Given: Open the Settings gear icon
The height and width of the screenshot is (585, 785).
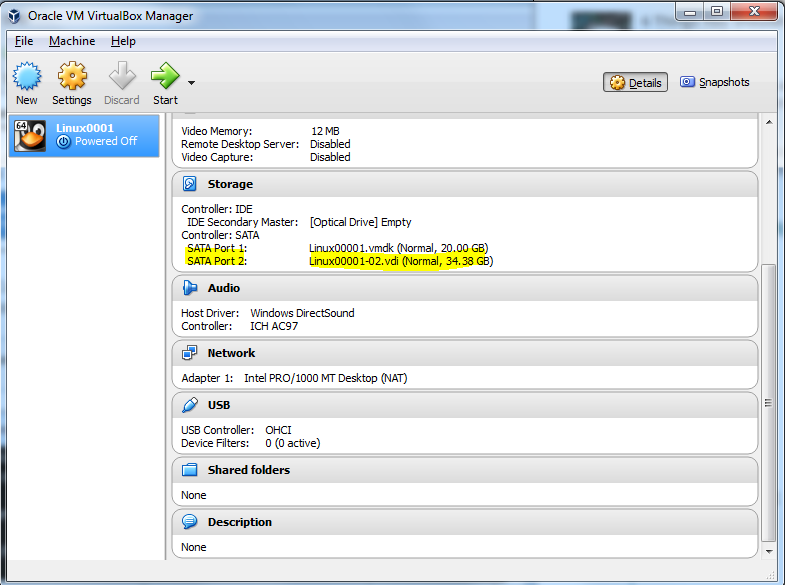Looking at the screenshot, I should coord(72,76).
